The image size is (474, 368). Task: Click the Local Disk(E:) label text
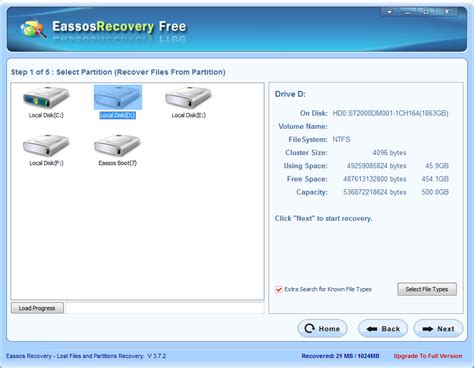tap(189, 115)
